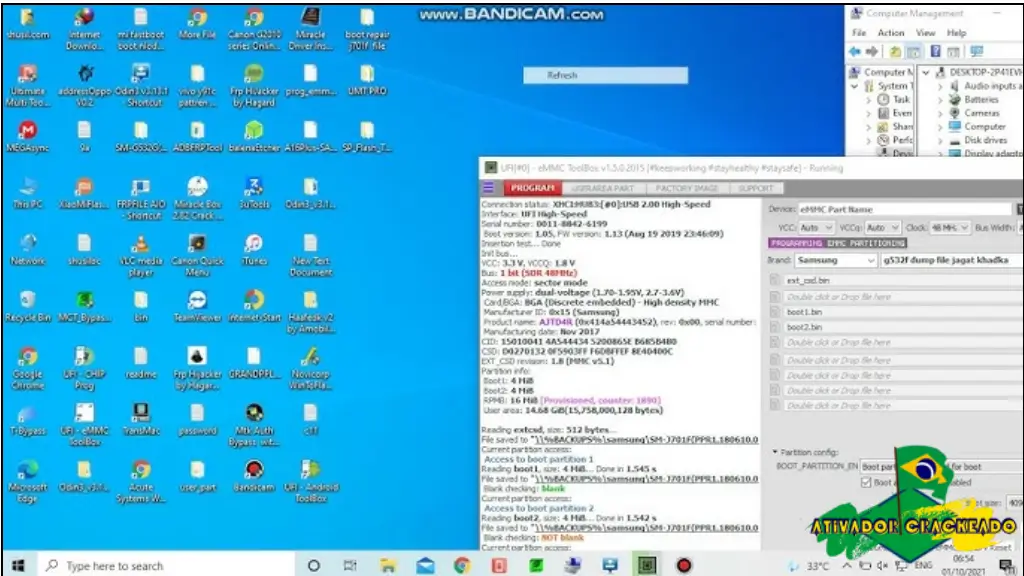Click the ext_csd.bin file slot
Viewport: 1024px width, 576px height.
pos(903,280)
